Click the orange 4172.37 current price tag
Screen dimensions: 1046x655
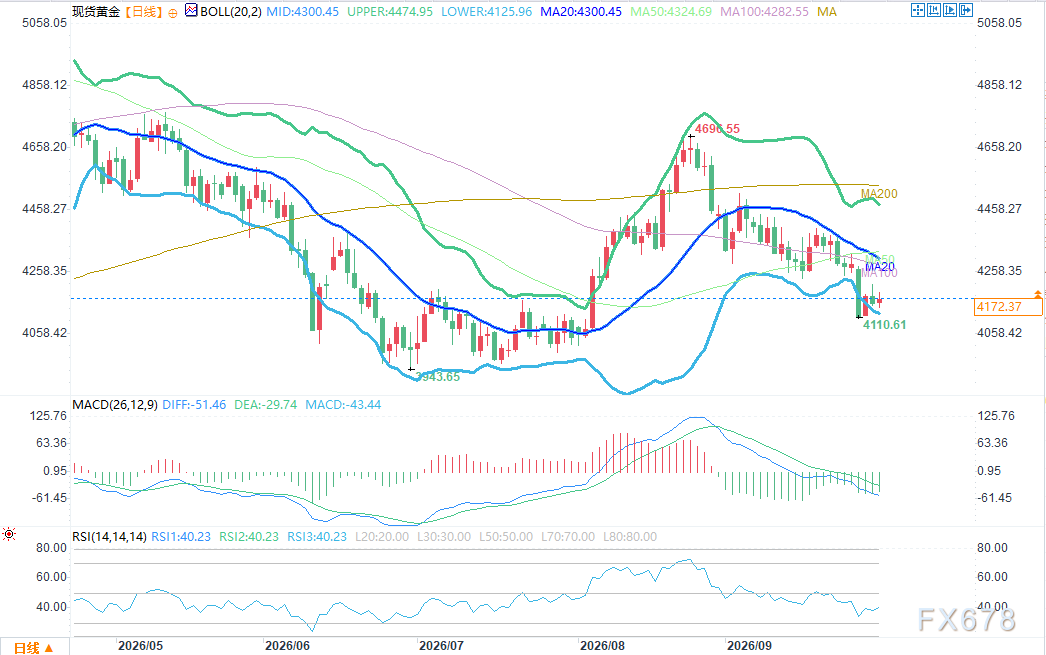tap(1008, 307)
